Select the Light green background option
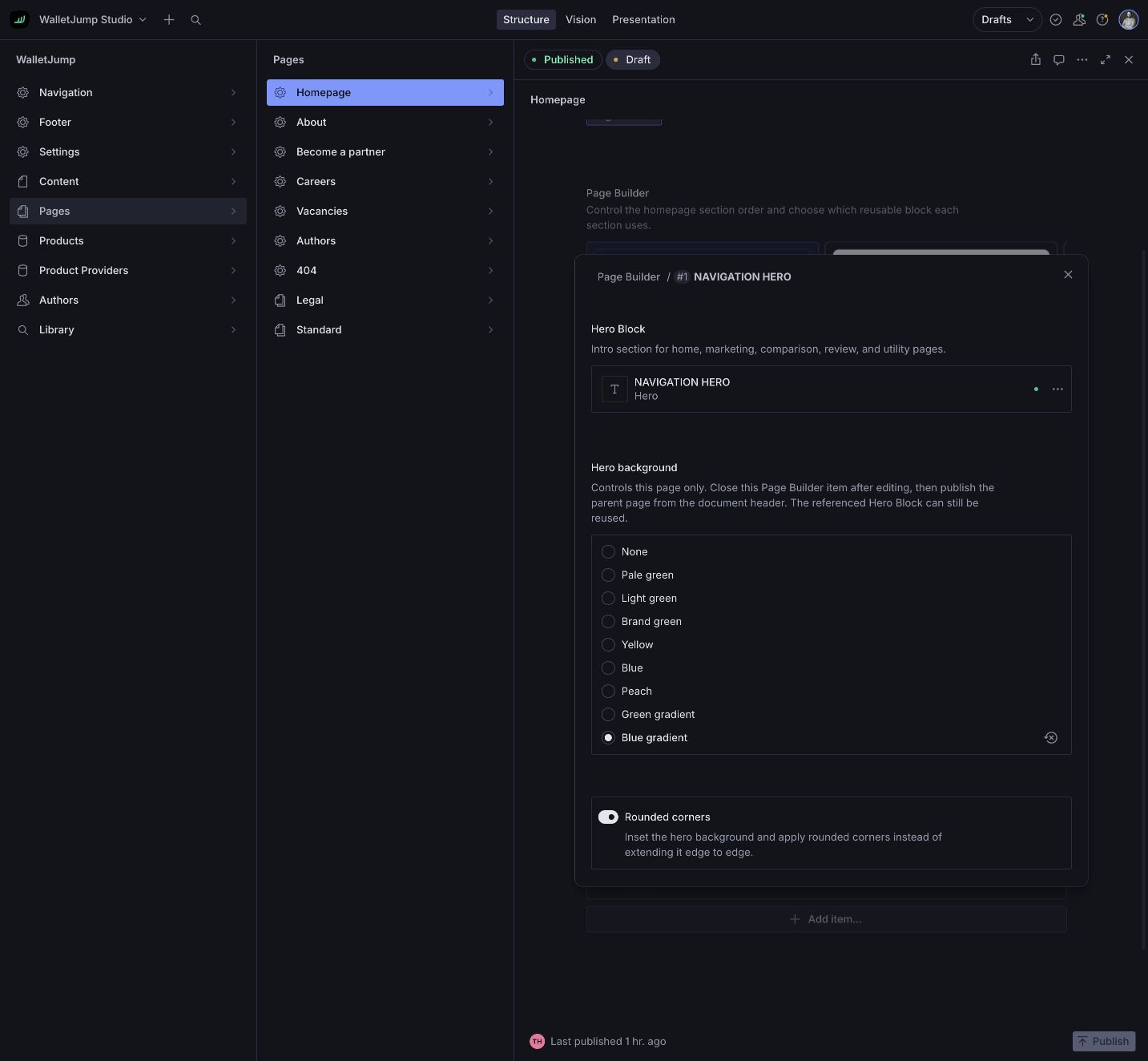This screenshot has height=1061, width=1148. pos(608,598)
